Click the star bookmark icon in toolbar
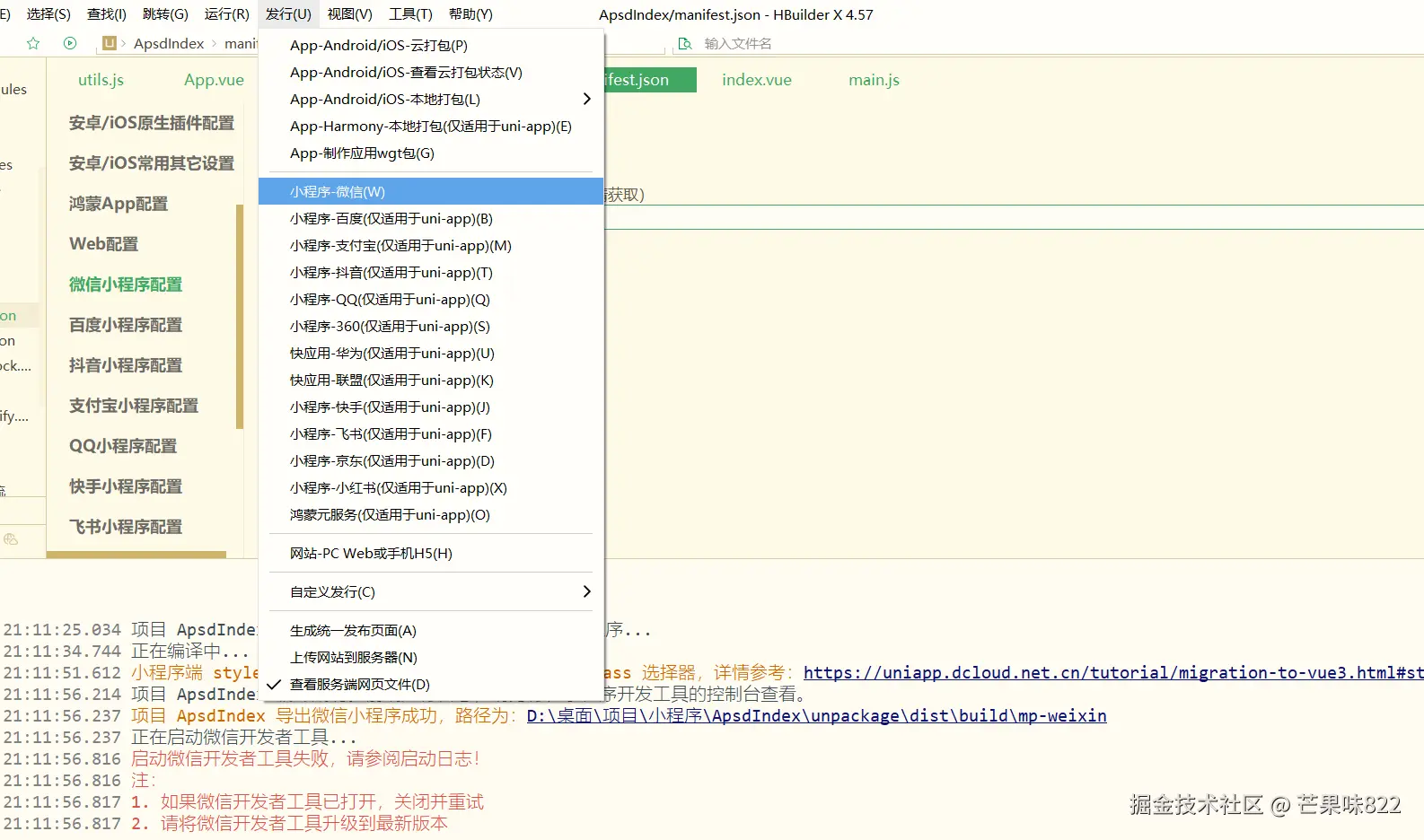The image size is (1424, 840). 33,43
